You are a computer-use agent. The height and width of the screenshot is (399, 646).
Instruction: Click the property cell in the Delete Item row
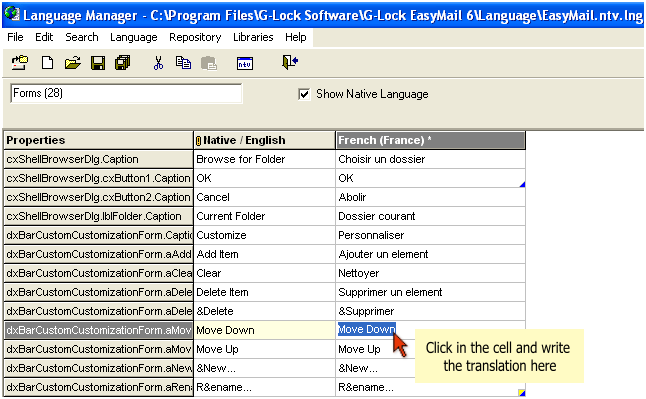pos(98,292)
